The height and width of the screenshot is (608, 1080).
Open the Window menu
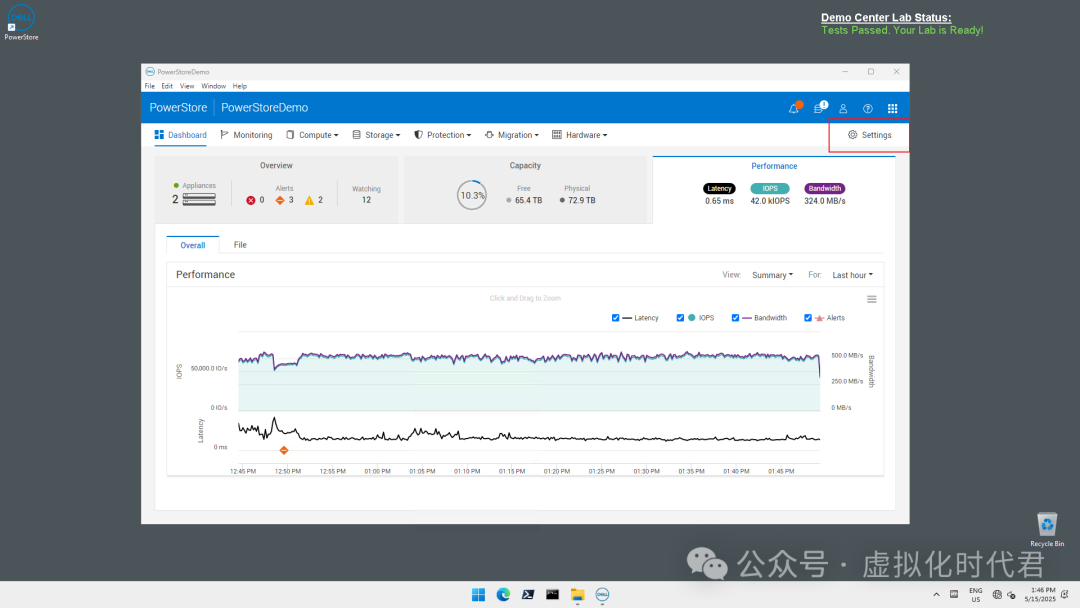pyautogui.click(x=214, y=86)
